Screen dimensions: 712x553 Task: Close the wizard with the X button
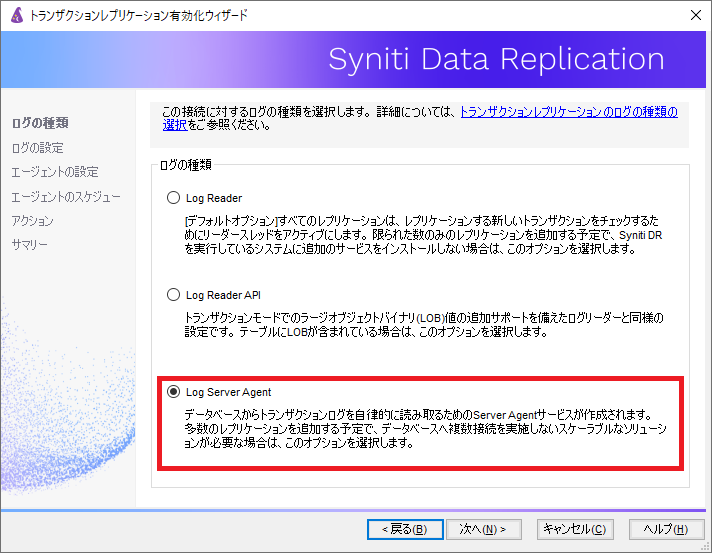click(696, 15)
